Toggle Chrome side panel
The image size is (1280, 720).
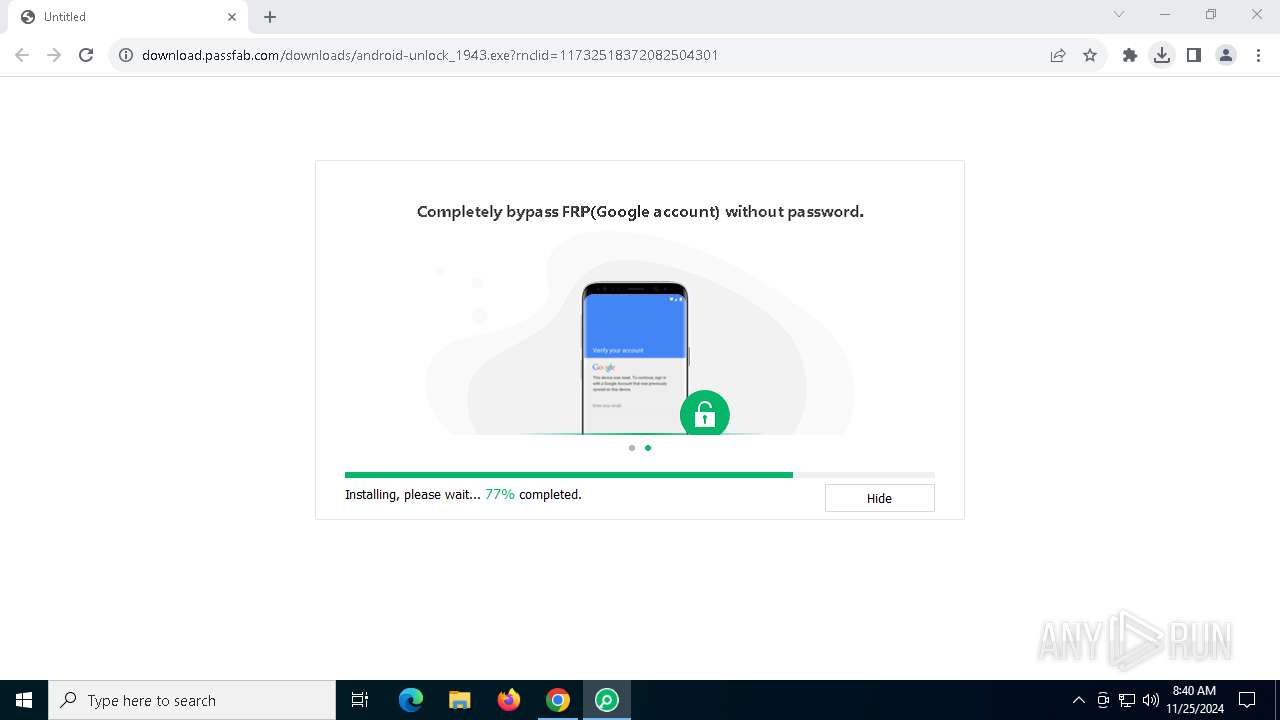point(1194,55)
